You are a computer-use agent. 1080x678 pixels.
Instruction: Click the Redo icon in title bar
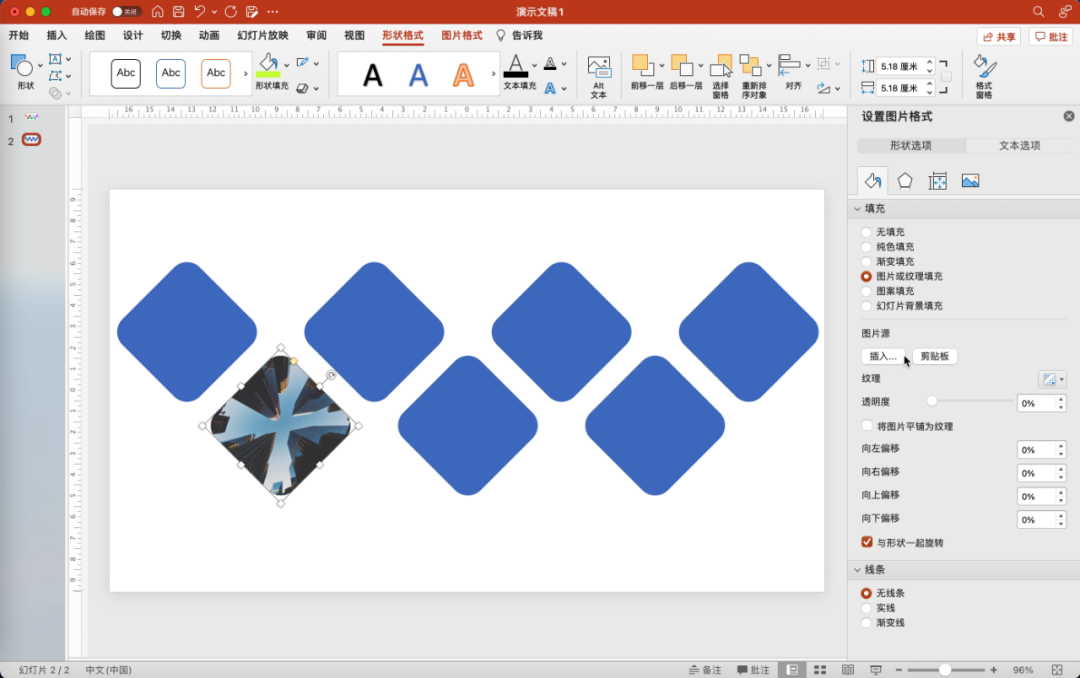[231, 12]
